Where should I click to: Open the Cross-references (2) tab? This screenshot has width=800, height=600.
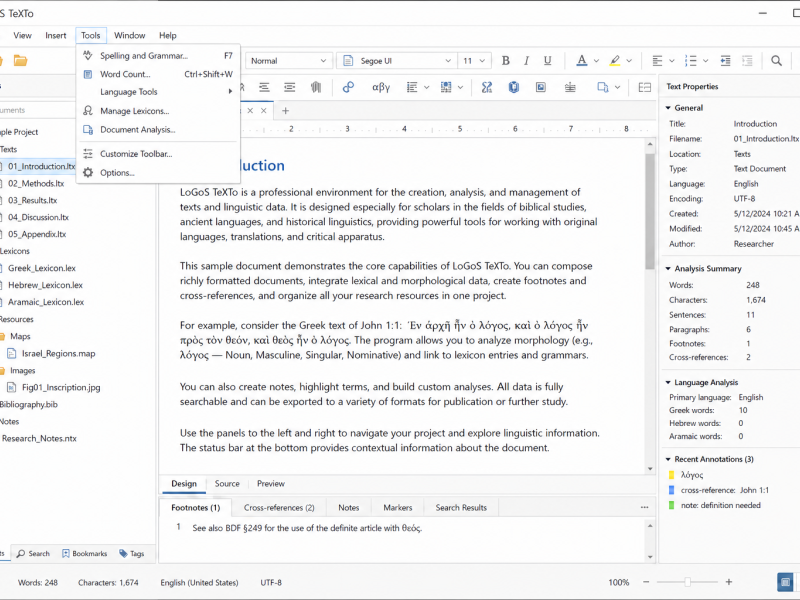click(x=279, y=508)
